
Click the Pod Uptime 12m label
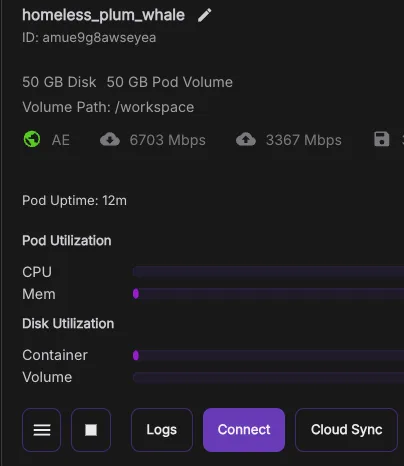74,201
